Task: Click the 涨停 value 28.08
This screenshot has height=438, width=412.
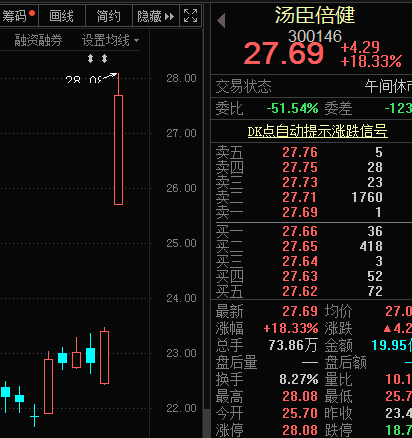Action: tap(300, 430)
